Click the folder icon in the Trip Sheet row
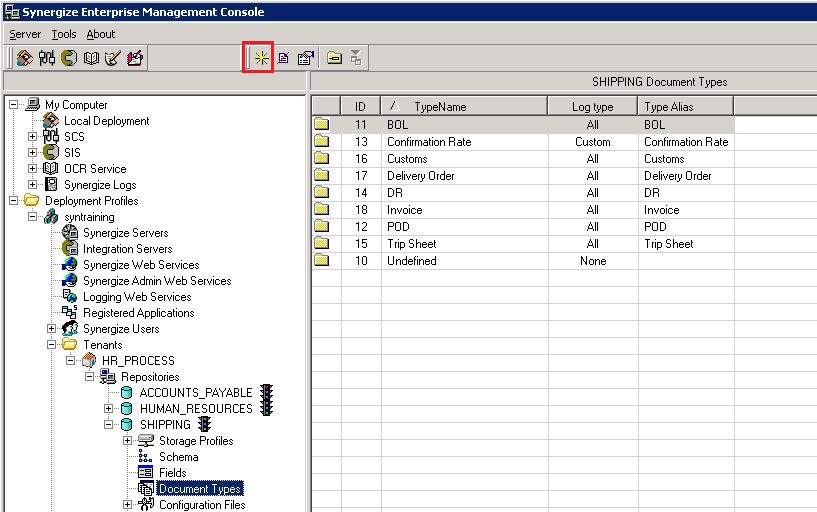 (322, 243)
